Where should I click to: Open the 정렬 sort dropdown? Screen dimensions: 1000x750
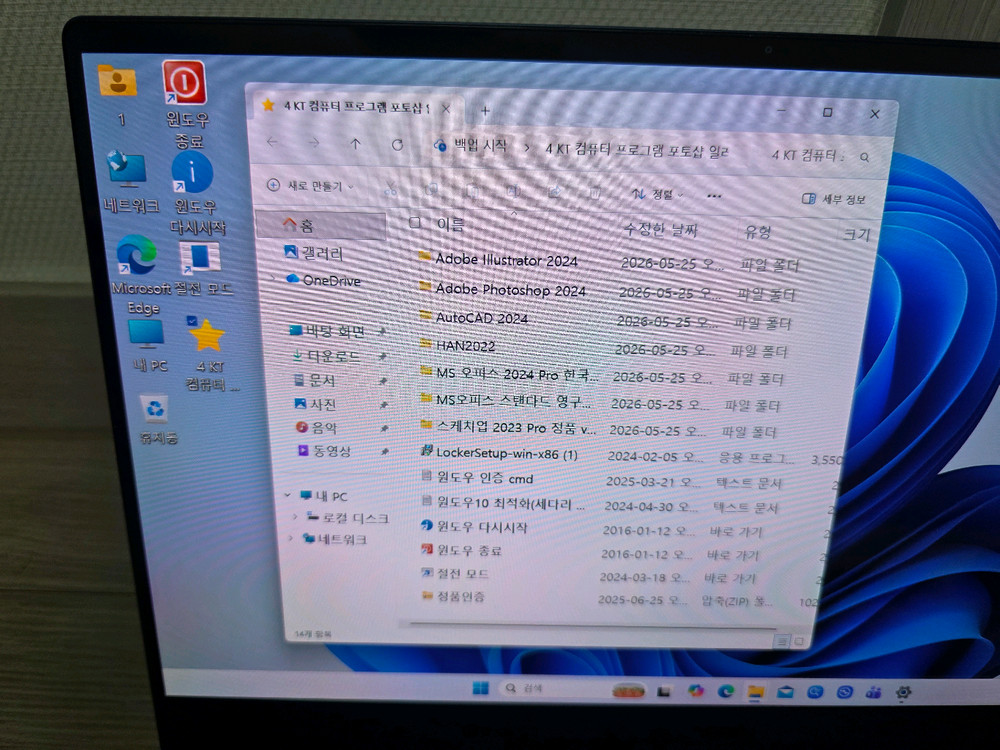pos(658,194)
